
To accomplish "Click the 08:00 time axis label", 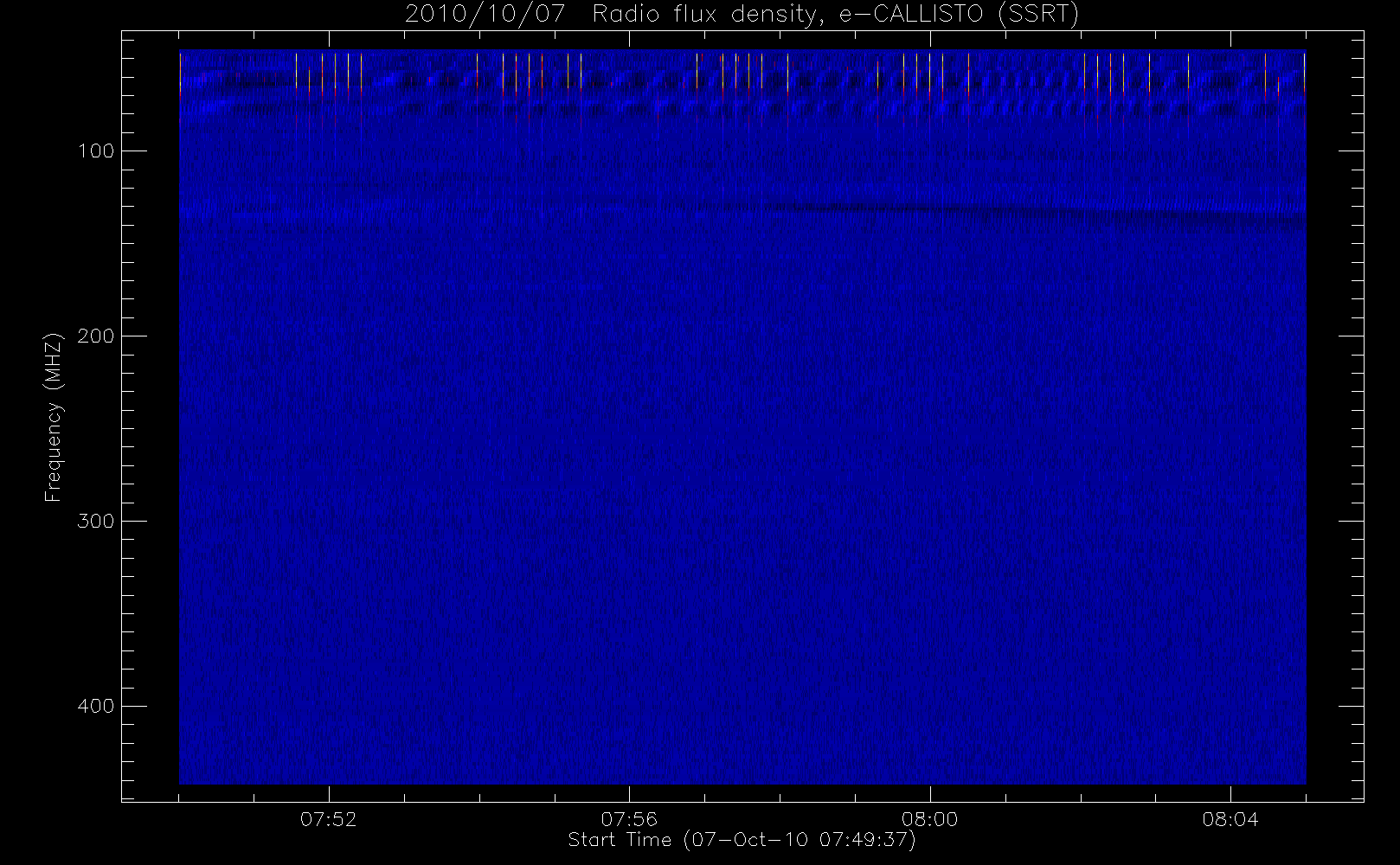I will [929, 820].
